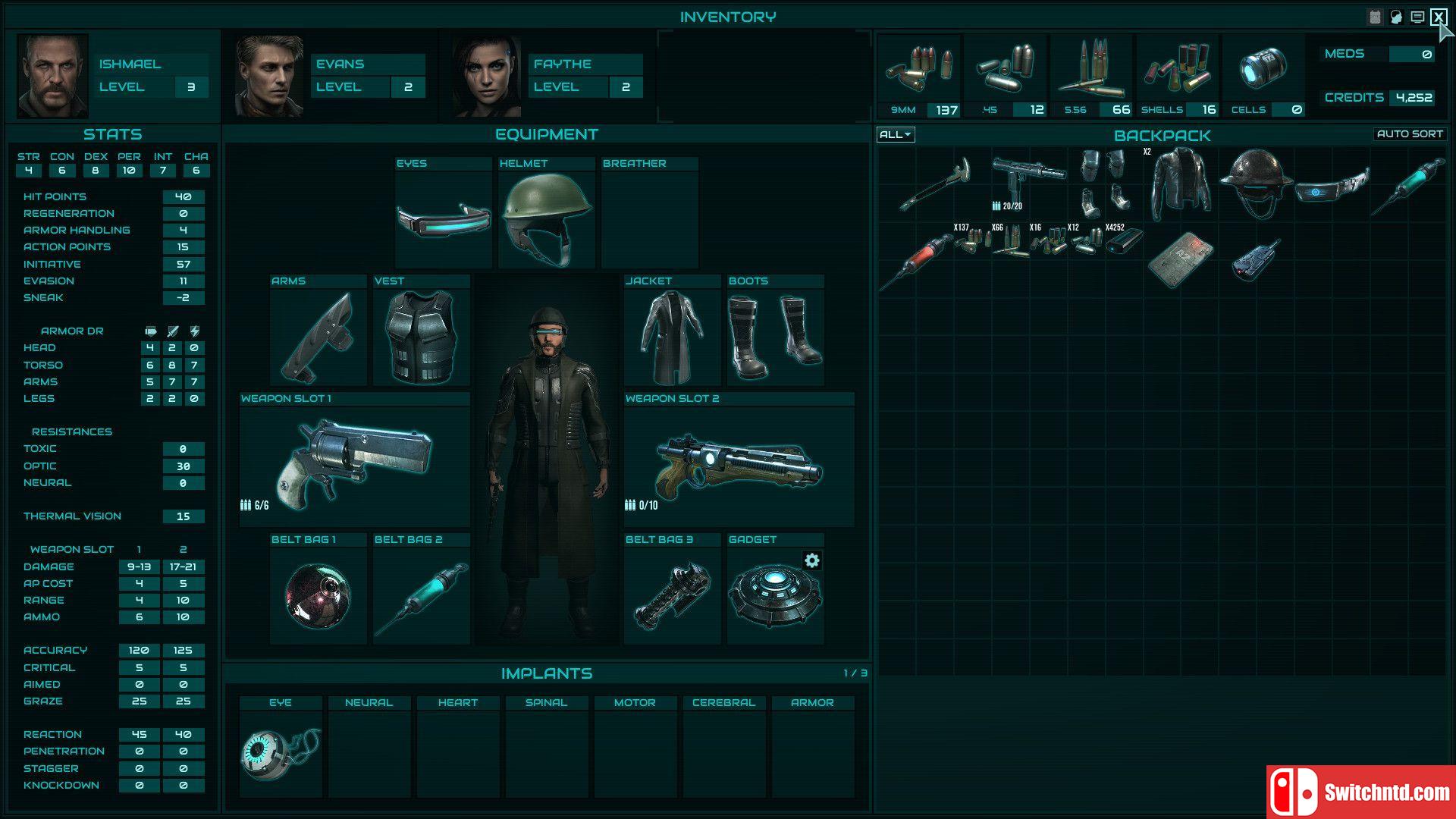This screenshot has height=819, width=1456.
Task: Select the 5.56 ammo icon in ammo bar
Action: [x=1092, y=68]
